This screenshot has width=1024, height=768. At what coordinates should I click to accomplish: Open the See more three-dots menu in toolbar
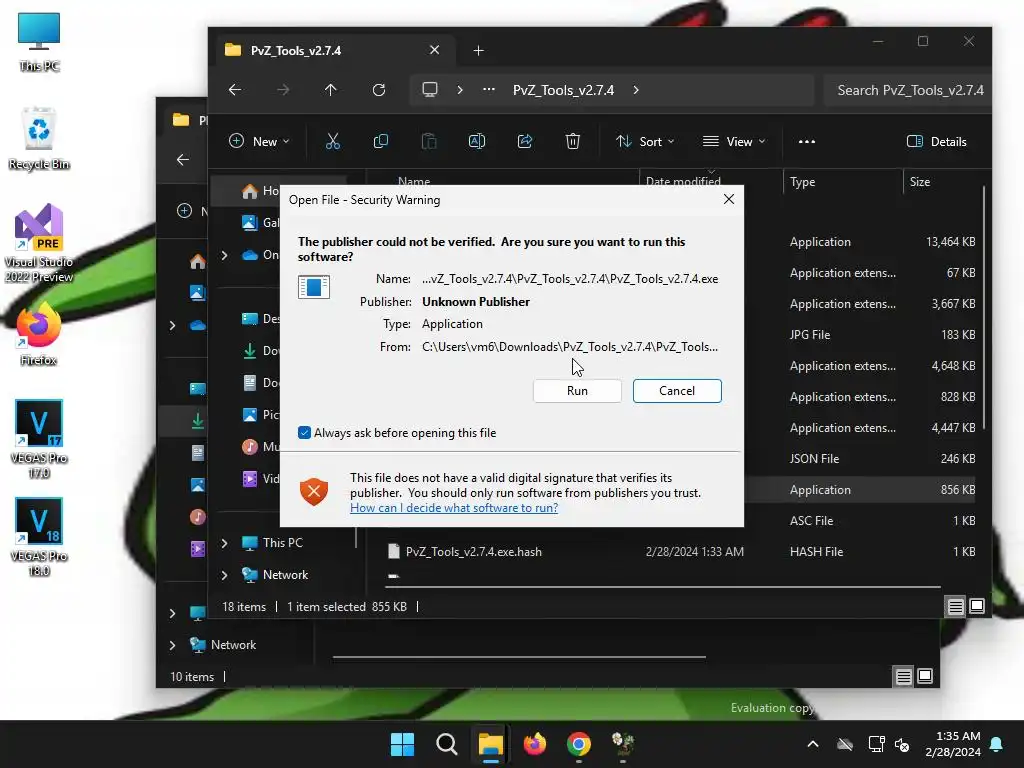(x=807, y=141)
